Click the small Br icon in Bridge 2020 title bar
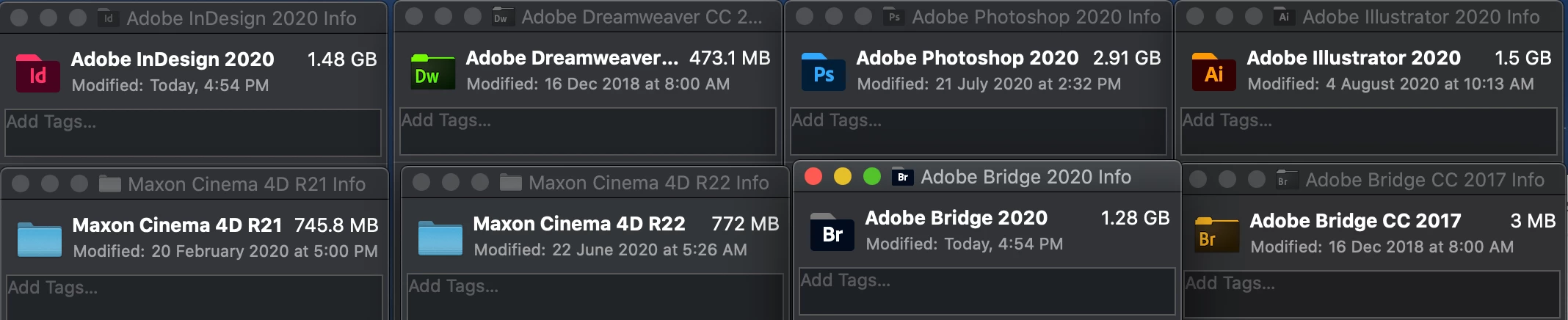Viewport: 1568px width, 320px height. click(902, 177)
